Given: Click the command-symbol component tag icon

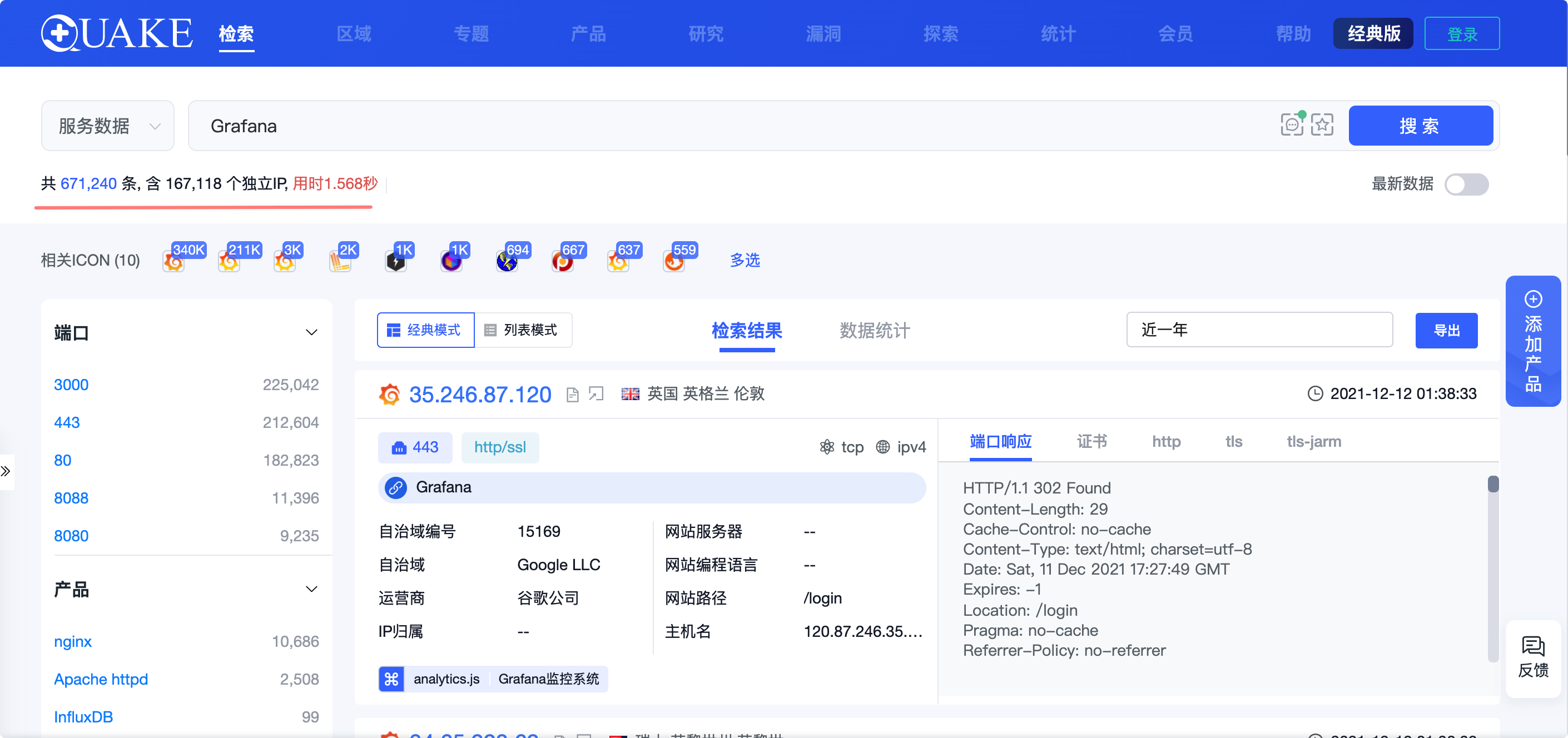Looking at the screenshot, I should tap(391, 679).
